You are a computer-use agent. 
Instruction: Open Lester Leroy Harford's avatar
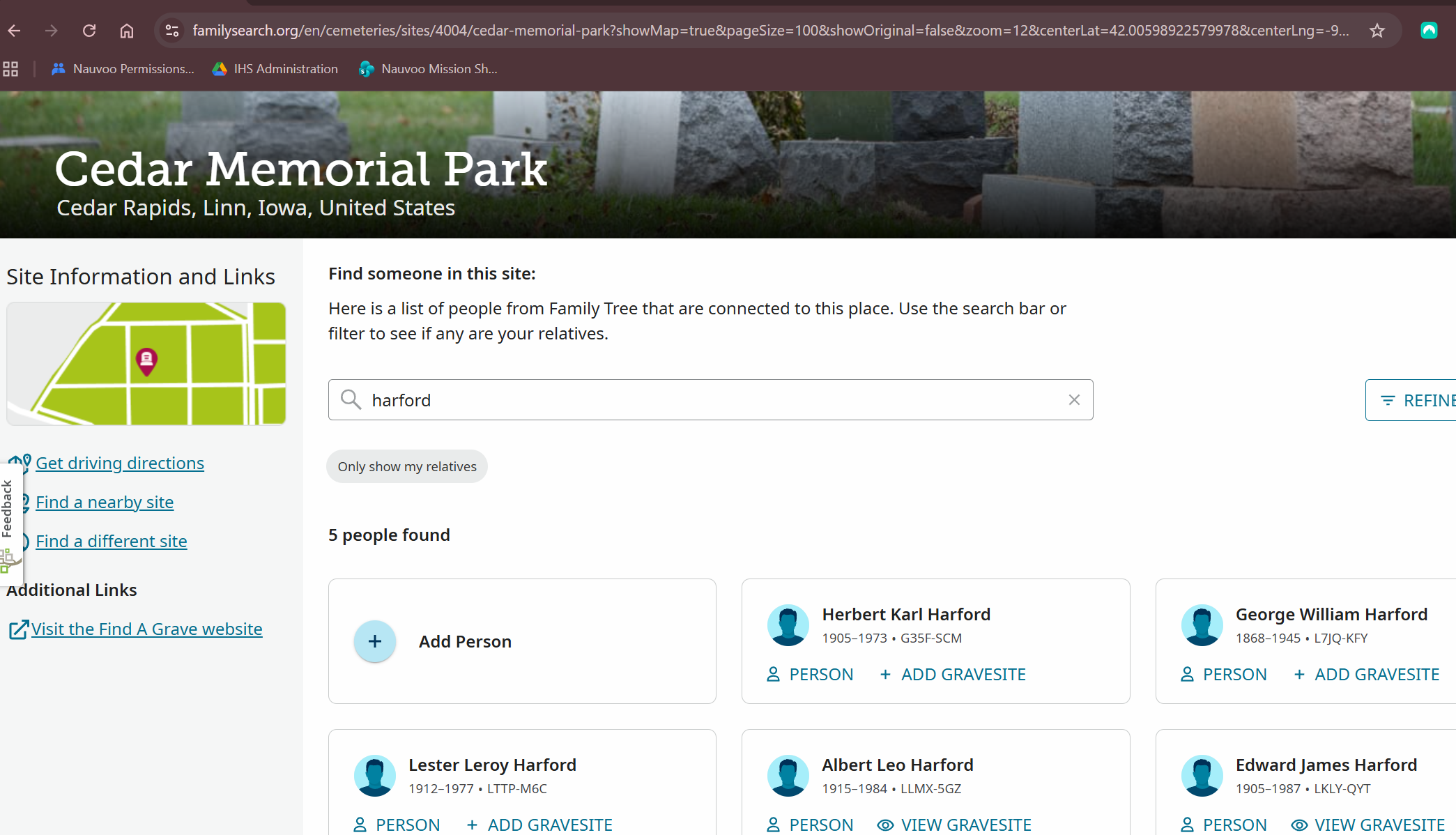(x=375, y=776)
